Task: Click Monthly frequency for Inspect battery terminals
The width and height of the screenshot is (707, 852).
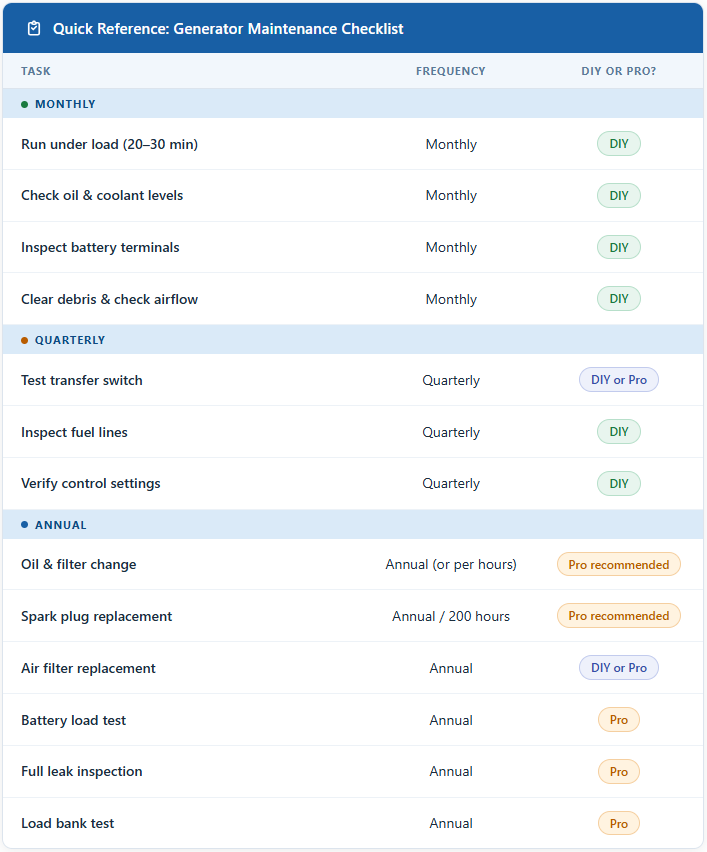Action: (451, 247)
